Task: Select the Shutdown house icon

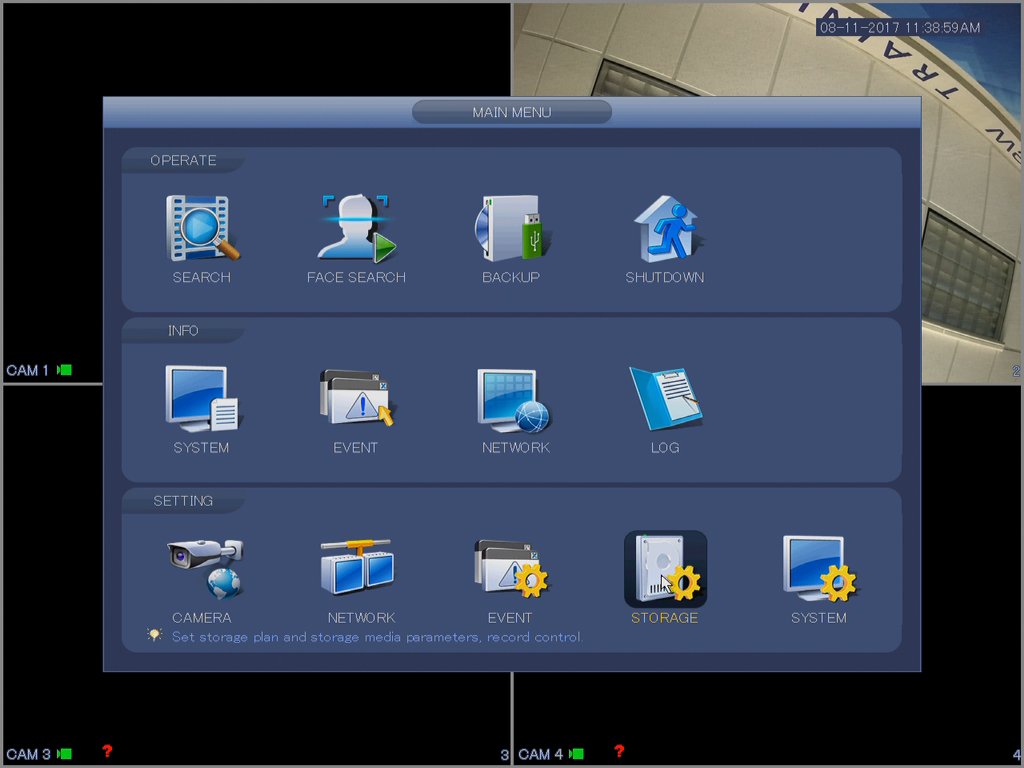Action: pos(665,230)
